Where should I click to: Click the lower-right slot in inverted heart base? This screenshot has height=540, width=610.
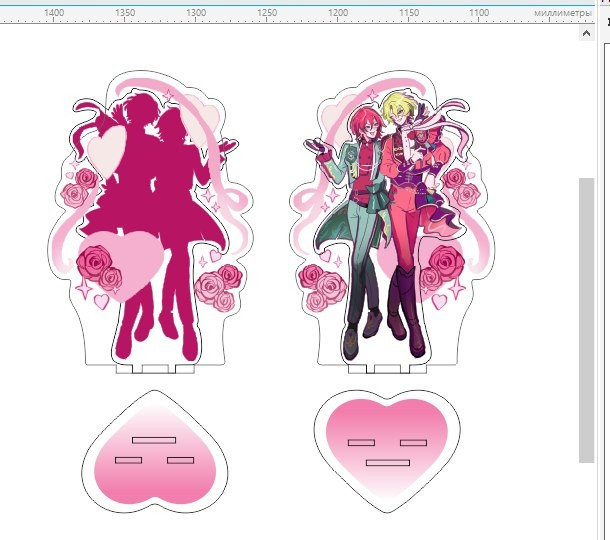pos(181,460)
